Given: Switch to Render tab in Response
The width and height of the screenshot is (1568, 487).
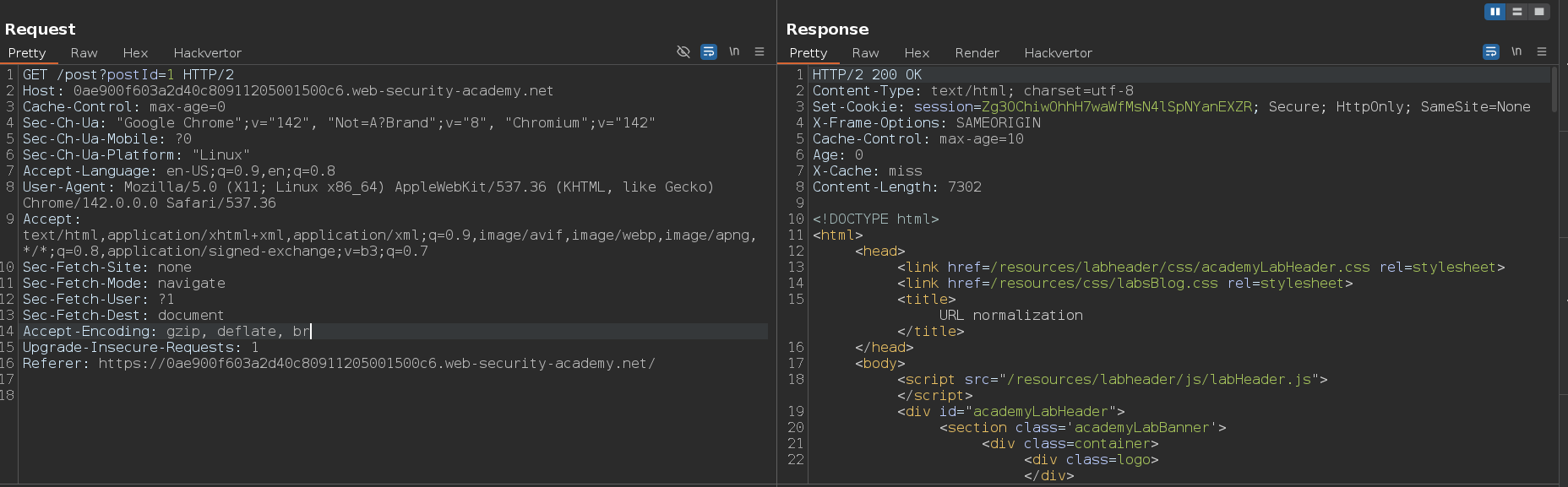Looking at the screenshot, I should (x=977, y=53).
